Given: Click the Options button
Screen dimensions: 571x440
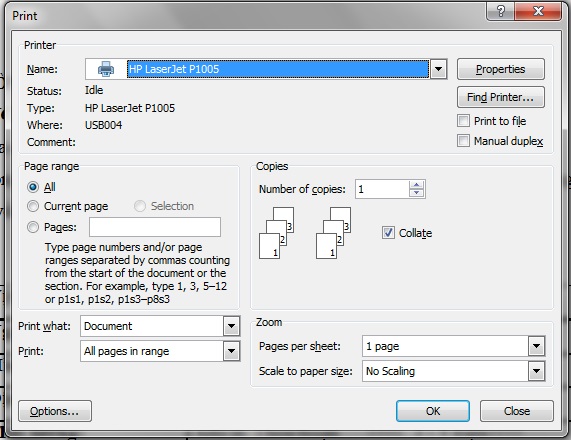Looking at the screenshot, I should click(55, 411).
